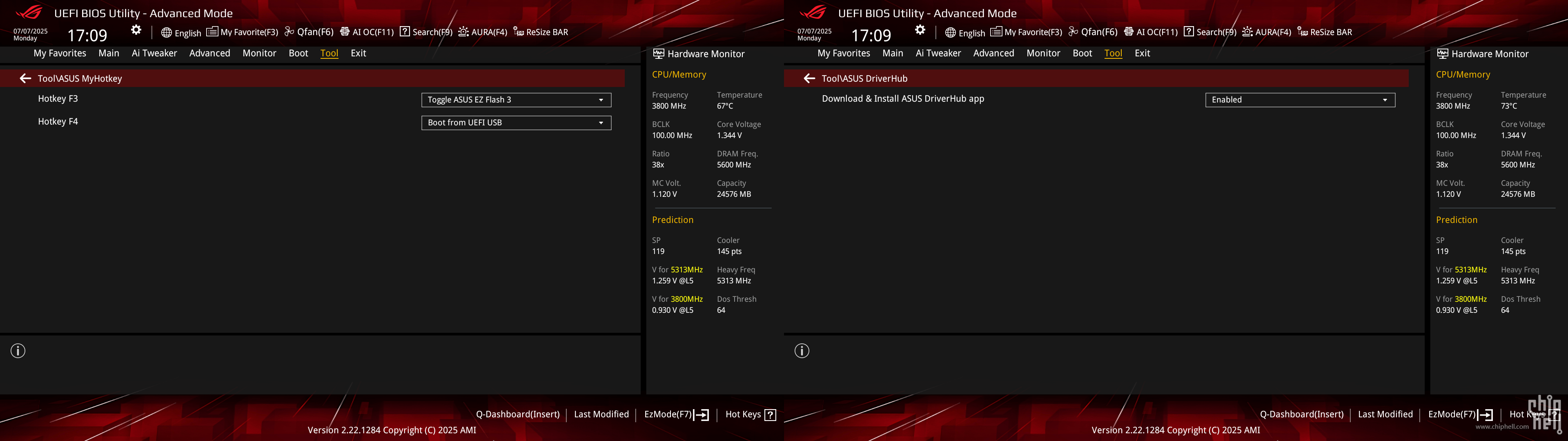1568x441 pixels.
Task: Click Tool\ASUS MyHotkey breadcrumb title
Action: [80, 78]
